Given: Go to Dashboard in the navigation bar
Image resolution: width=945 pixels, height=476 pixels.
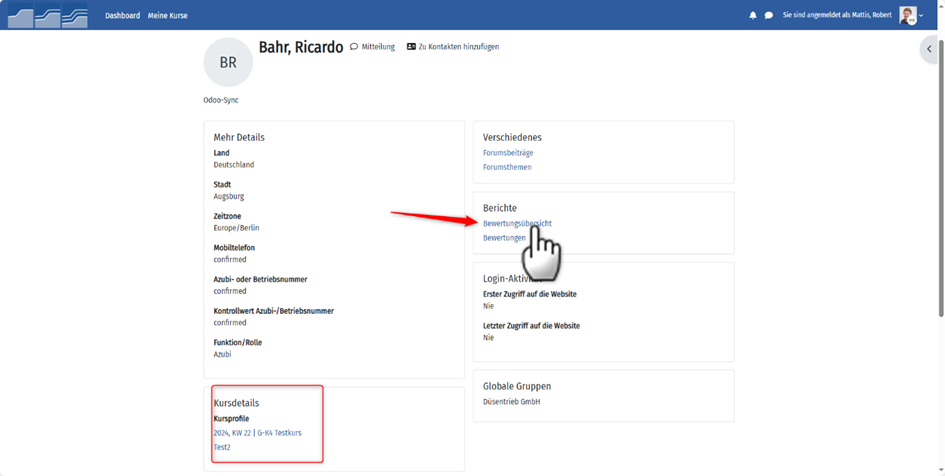Looking at the screenshot, I should [123, 16].
